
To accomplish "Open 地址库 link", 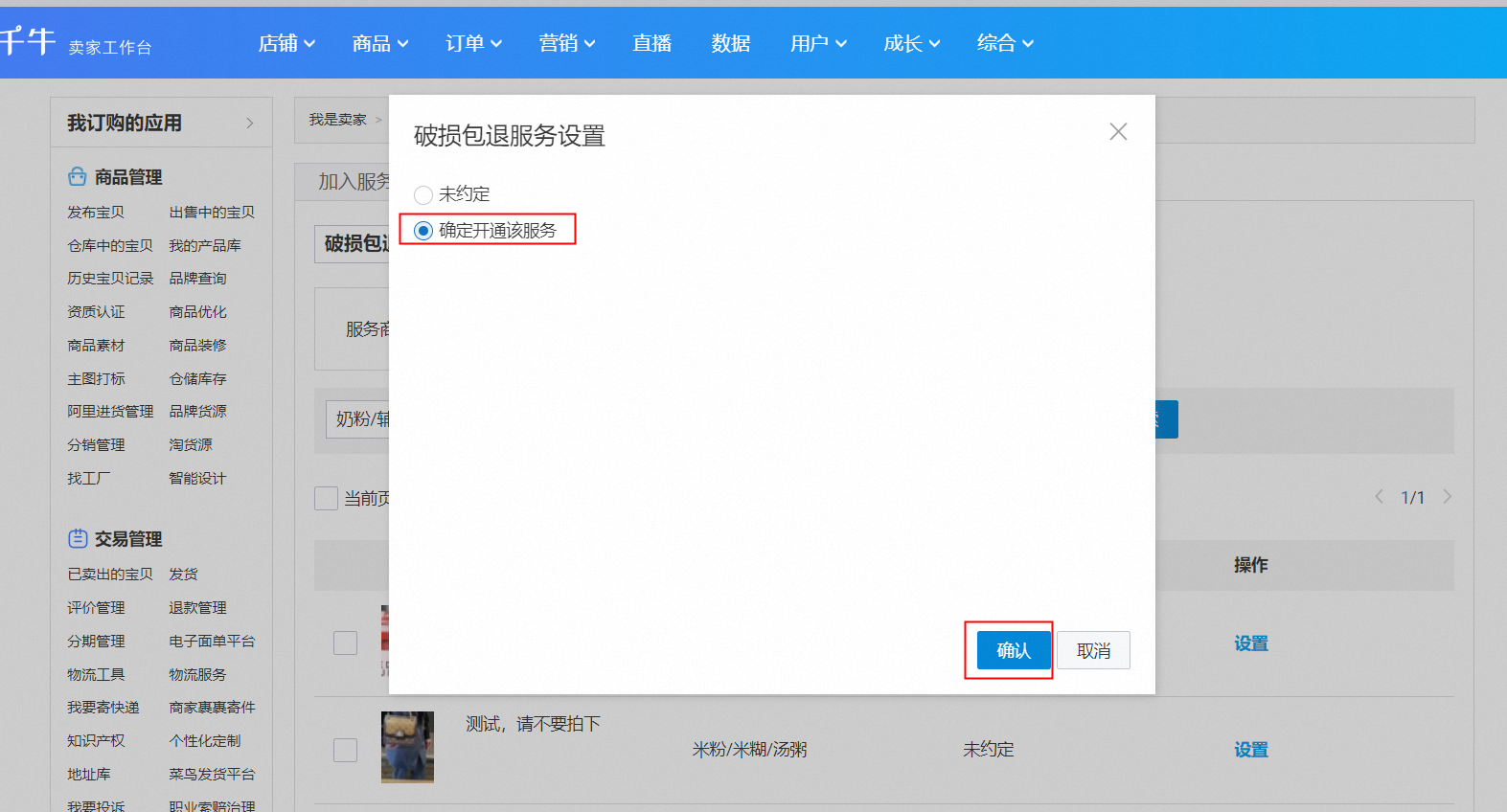I will [x=88, y=775].
